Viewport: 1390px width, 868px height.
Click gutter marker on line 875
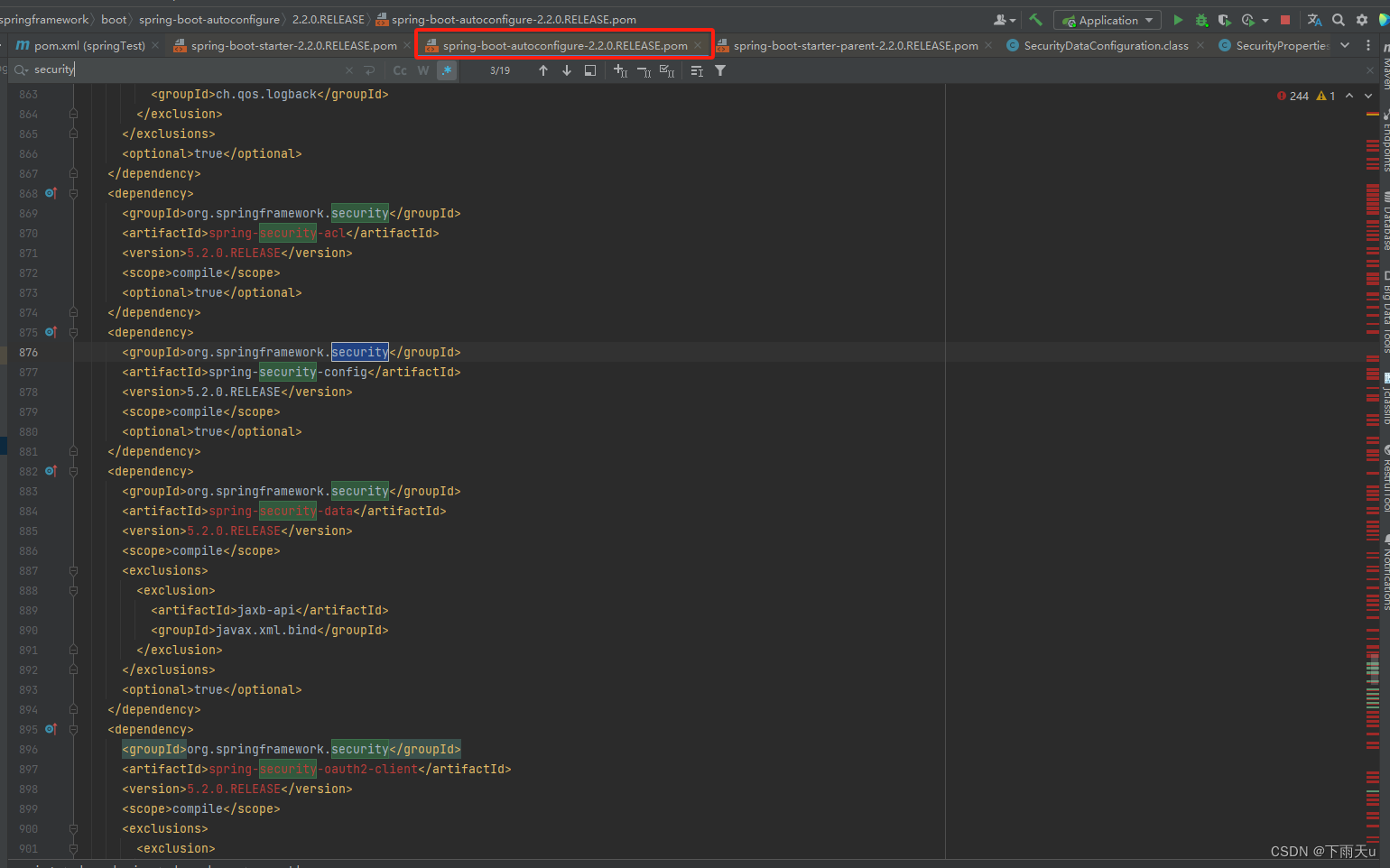tap(51, 332)
